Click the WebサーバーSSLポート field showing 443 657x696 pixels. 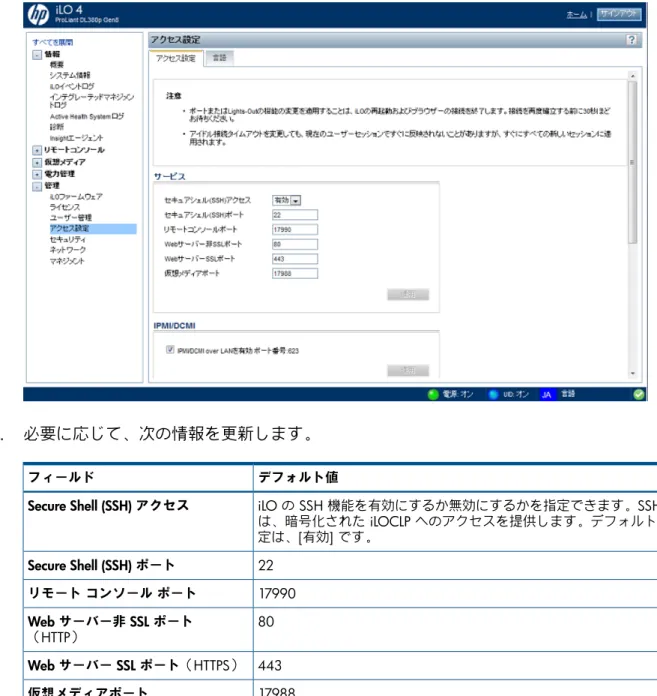click(x=295, y=259)
